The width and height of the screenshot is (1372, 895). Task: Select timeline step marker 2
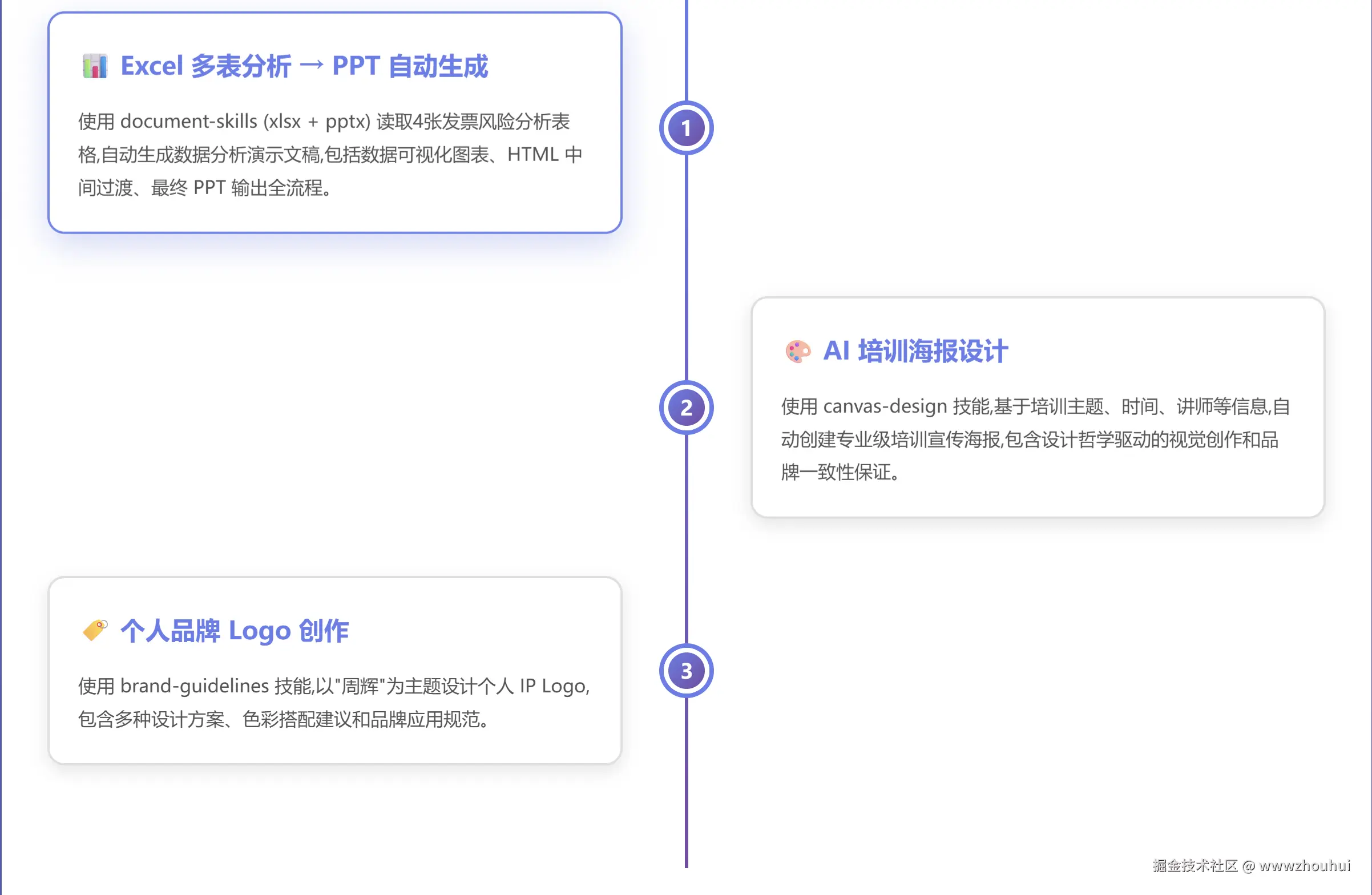(x=686, y=408)
